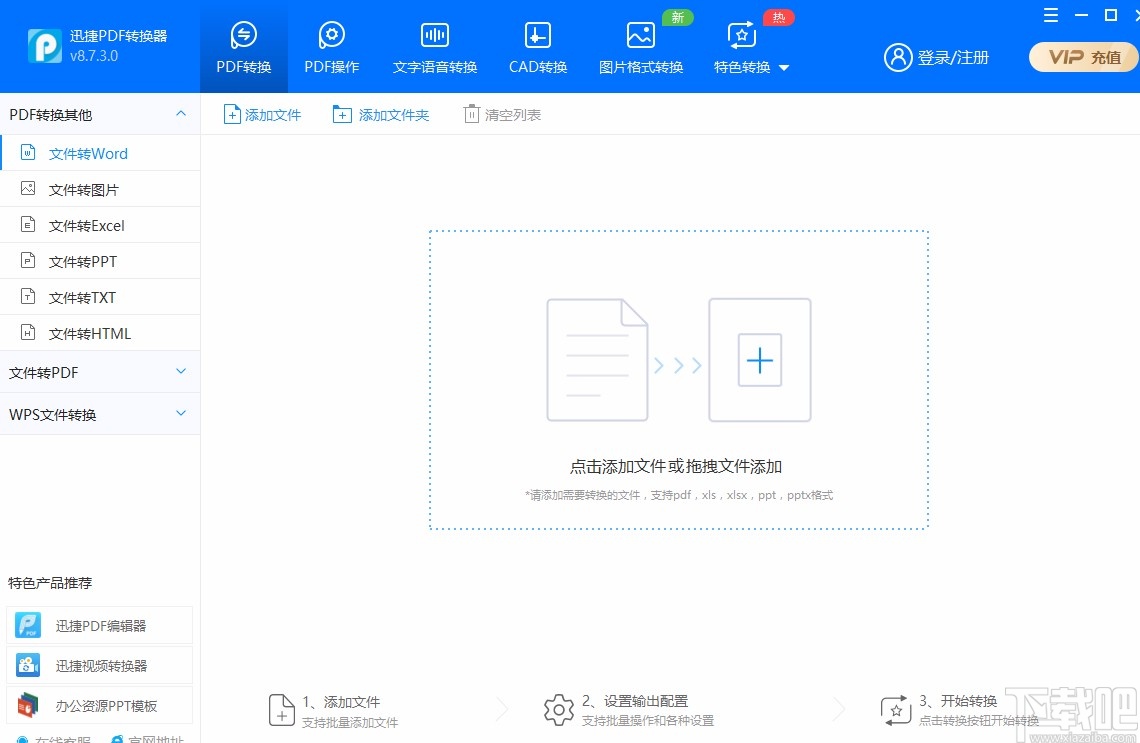Clear the file list with 清空列表
Screen dimensions: 1140x743
pyautogui.click(x=502, y=114)
